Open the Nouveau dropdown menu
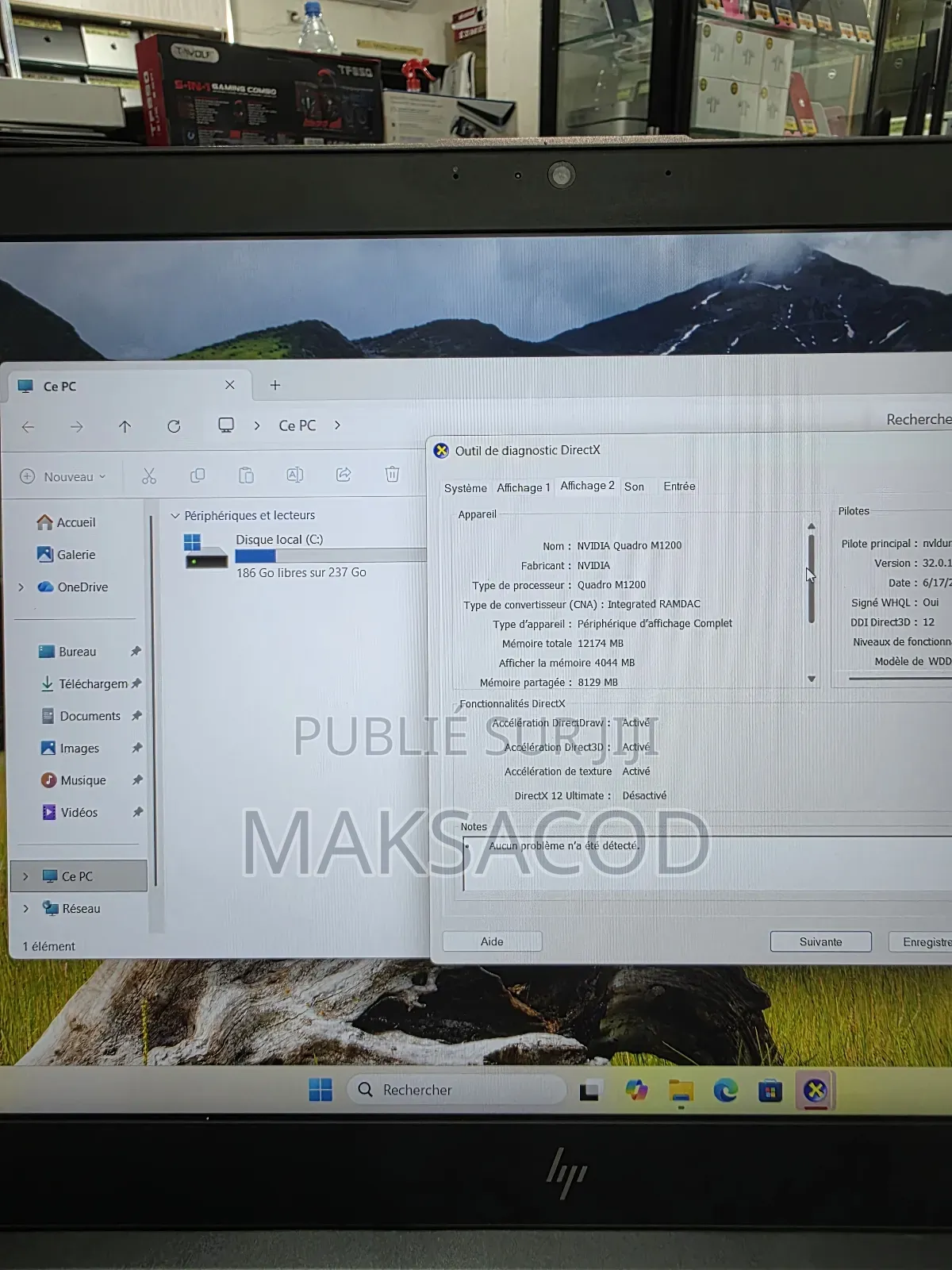The height and width of the screenshot is (1270, 952). [x=63, y=476]
